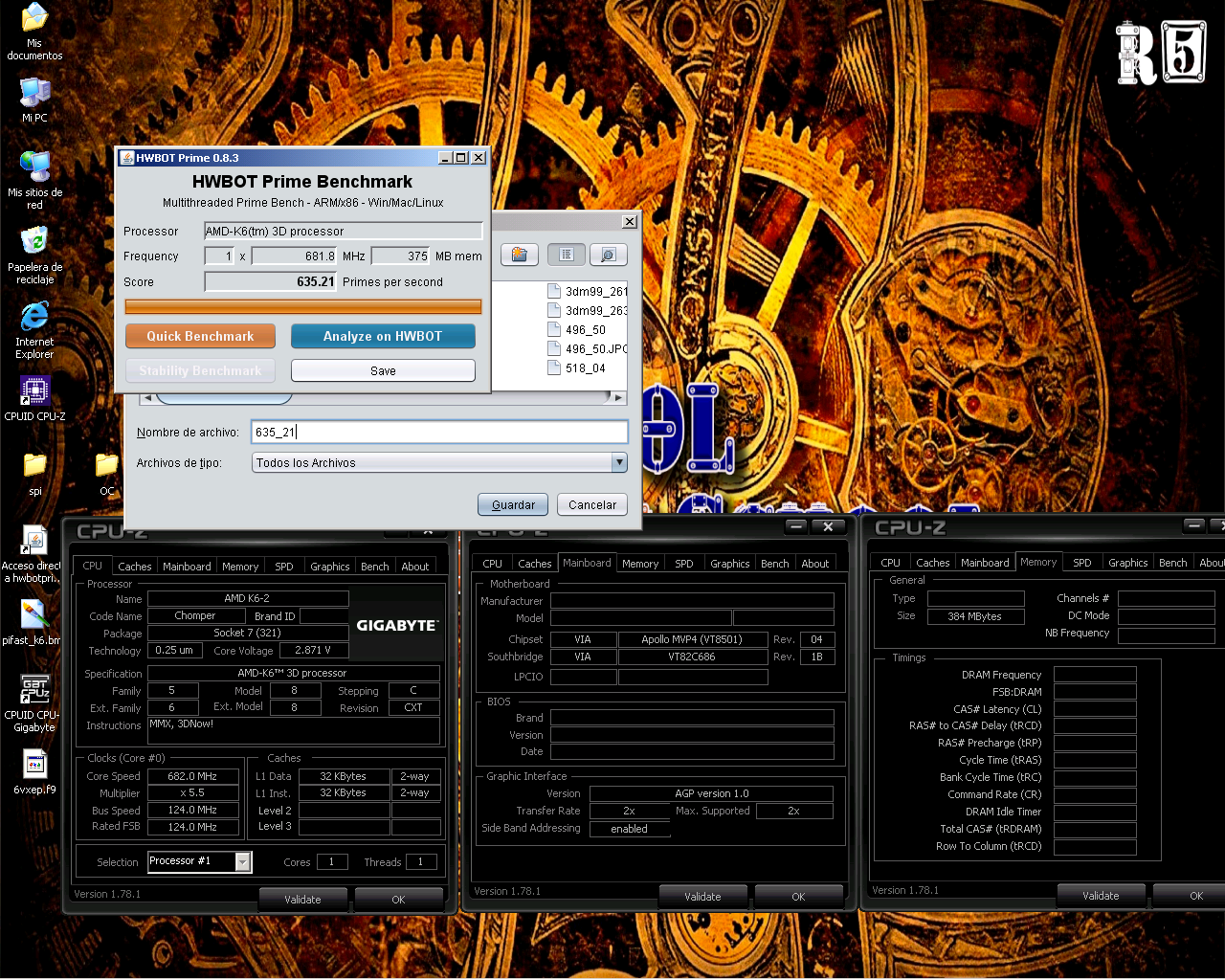Click Apollo MVP4 (VT8501) chipset value
The width and height of the screenshot is (1225, 980).
(692, 639)
